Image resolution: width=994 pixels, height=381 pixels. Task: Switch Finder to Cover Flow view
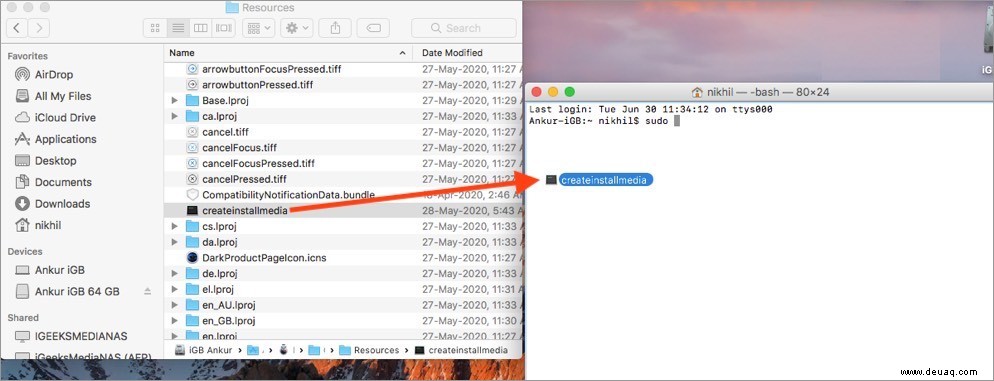click(223, 28)
